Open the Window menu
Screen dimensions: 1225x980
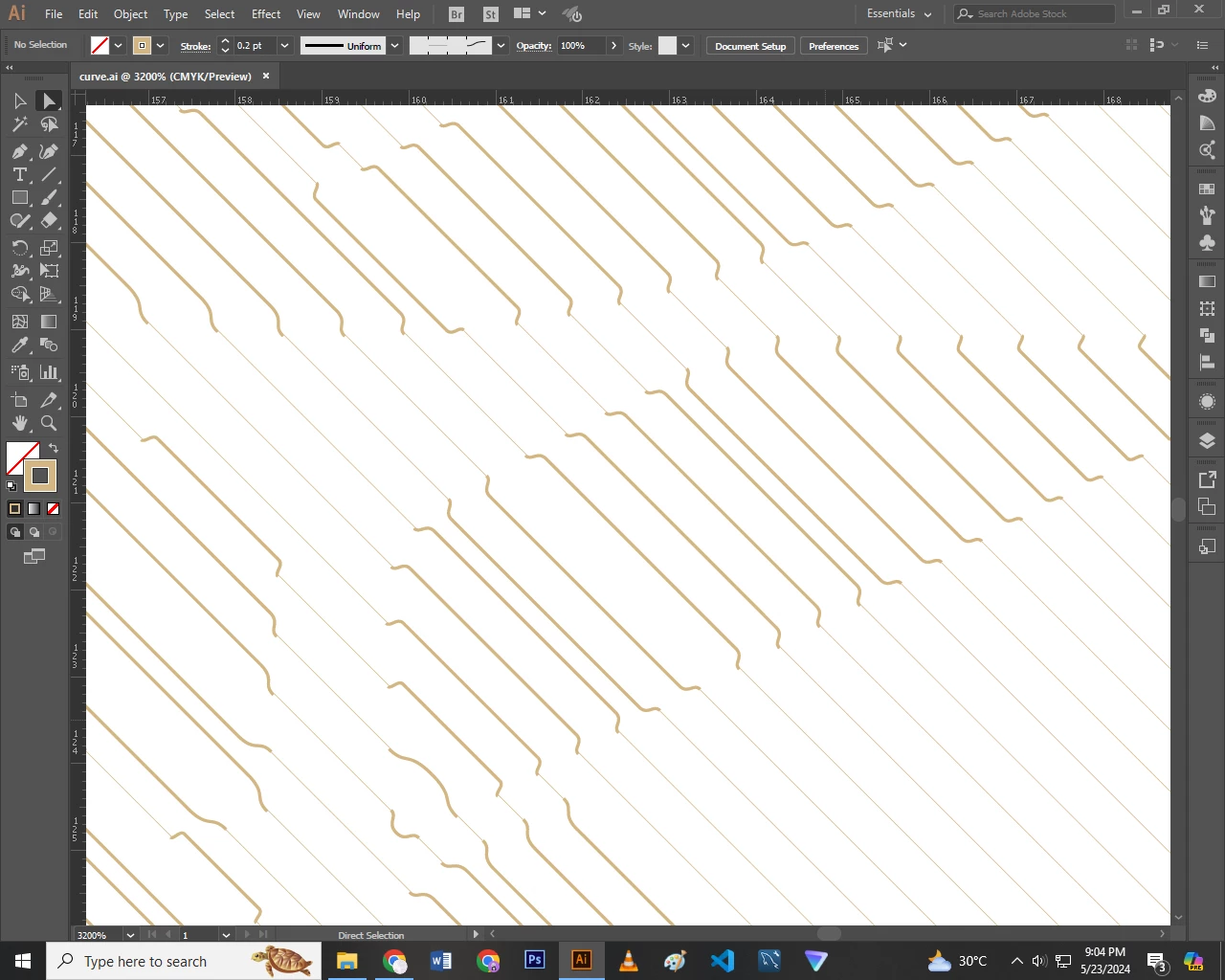pos(359,13)
